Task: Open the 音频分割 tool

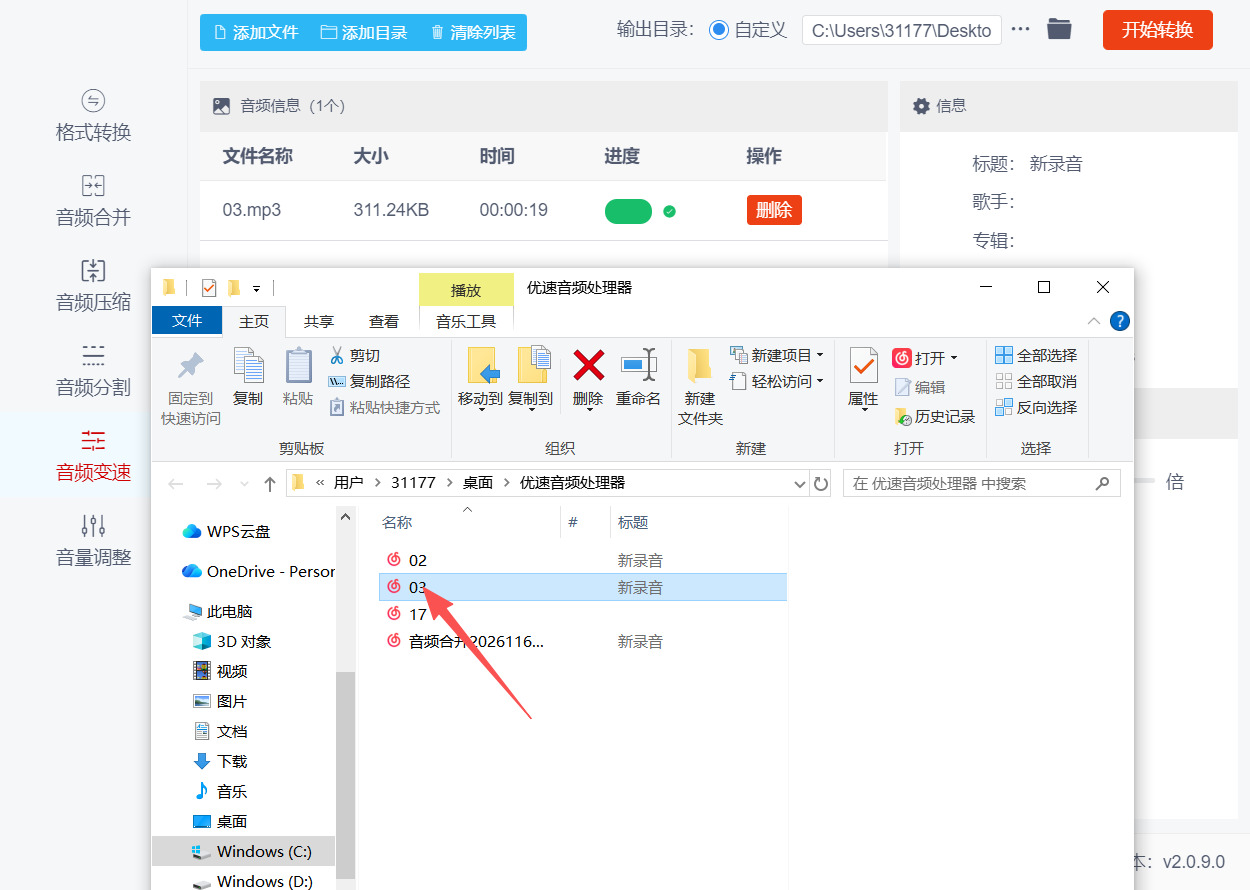Action: (x=93, y=370)
